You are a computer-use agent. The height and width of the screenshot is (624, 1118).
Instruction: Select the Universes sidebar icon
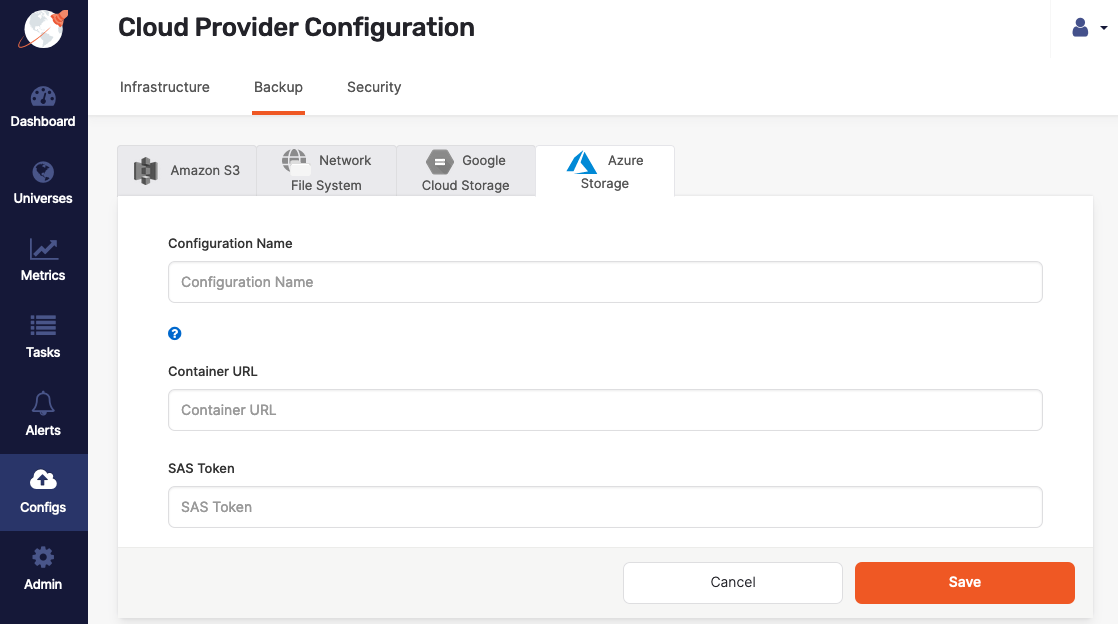pos(43,185)
